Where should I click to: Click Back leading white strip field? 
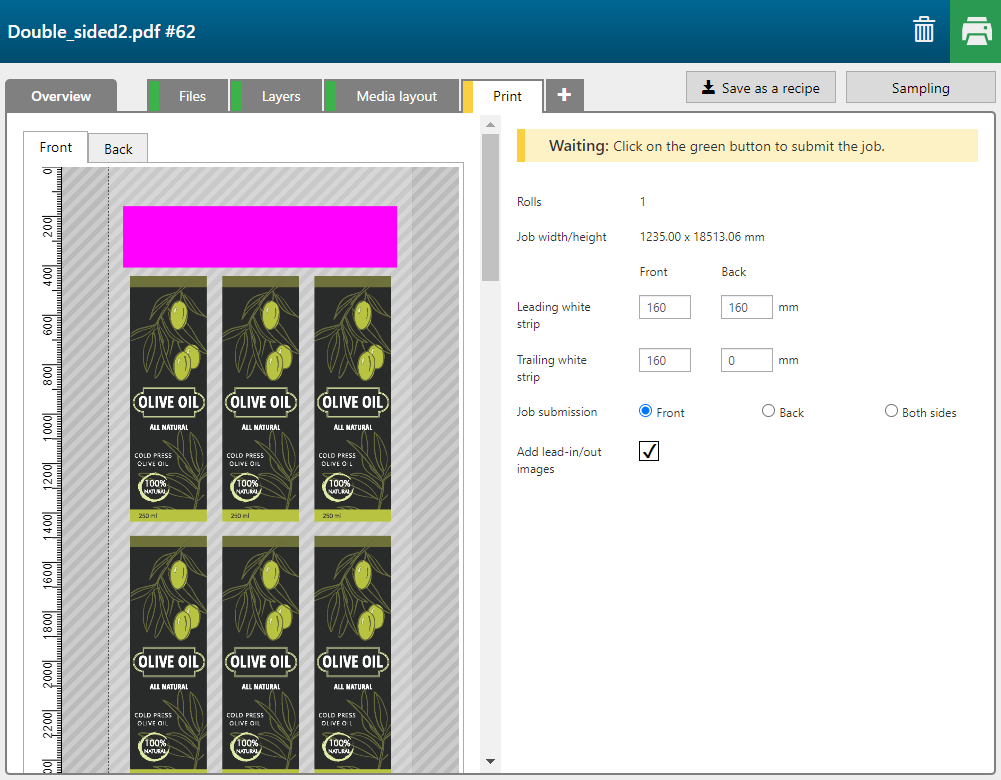coord(746,307)
